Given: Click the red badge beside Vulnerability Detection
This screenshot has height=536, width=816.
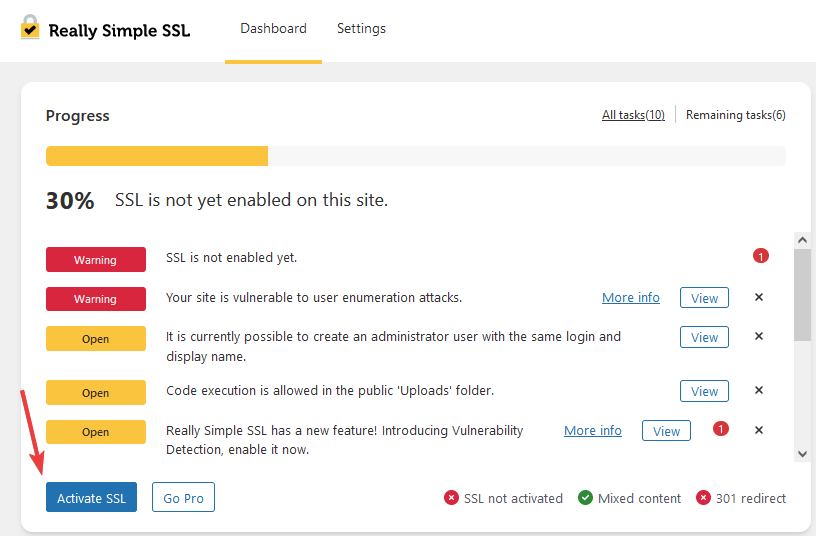Looking at the screenshot, I should [721, 429].
